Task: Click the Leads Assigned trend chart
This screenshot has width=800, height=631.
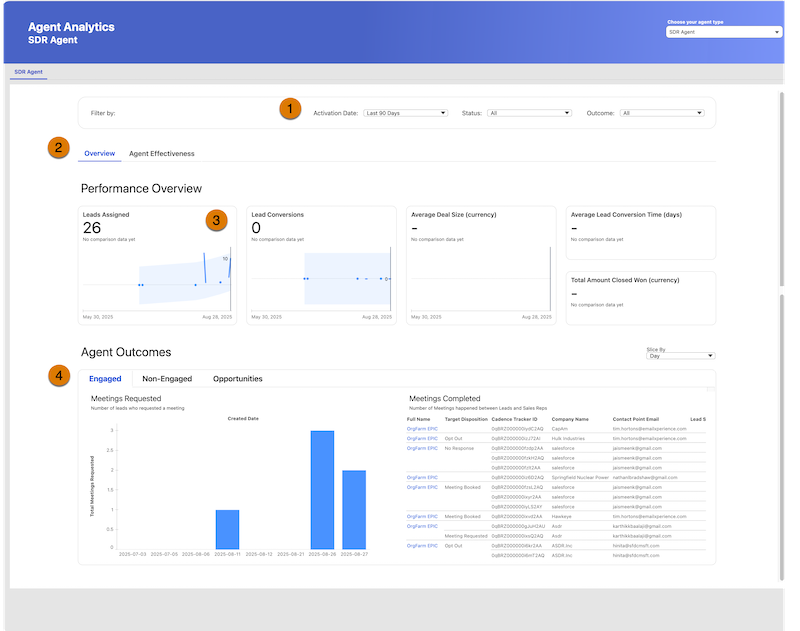Action: [x=157, y=279]
